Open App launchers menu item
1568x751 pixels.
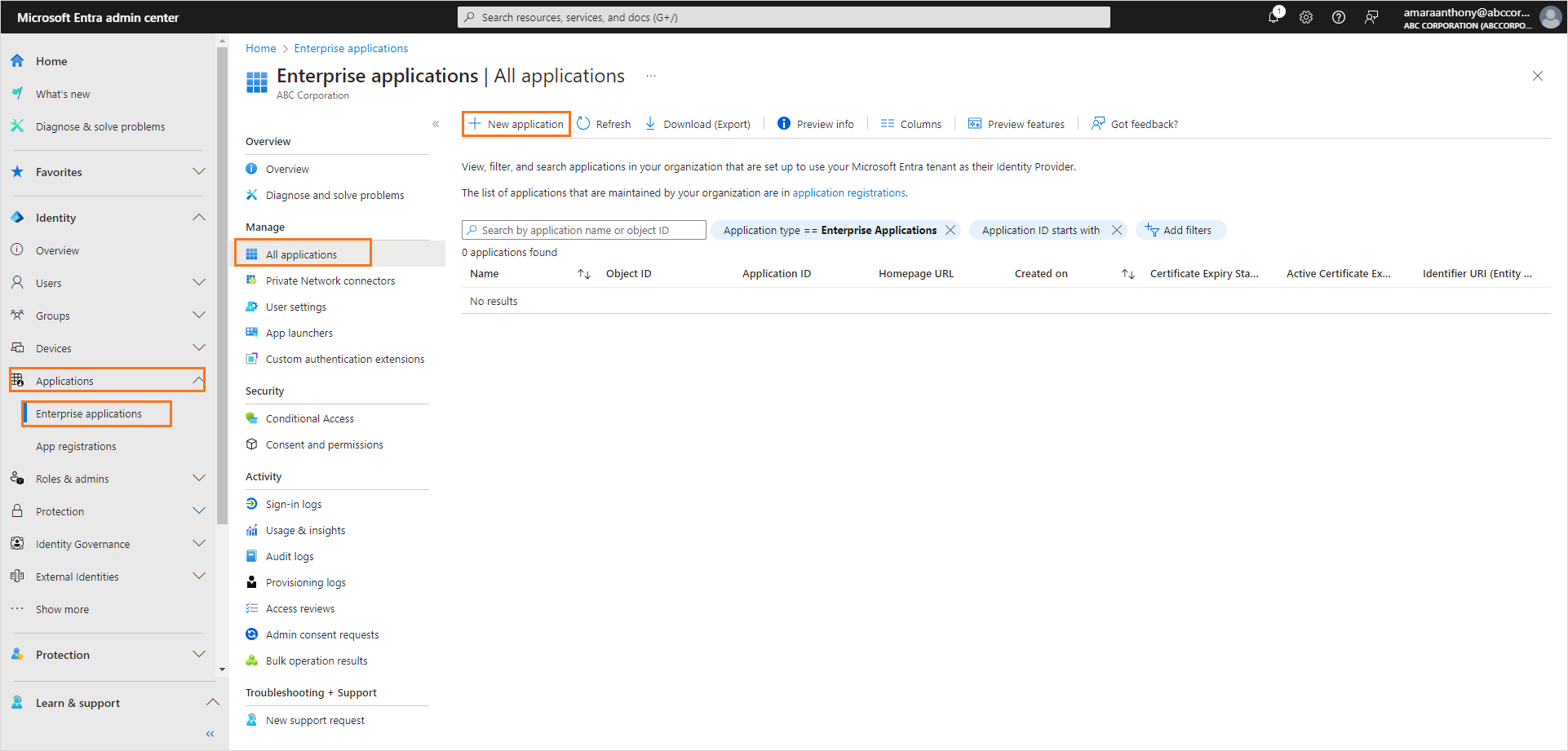(x=299, y=333)
